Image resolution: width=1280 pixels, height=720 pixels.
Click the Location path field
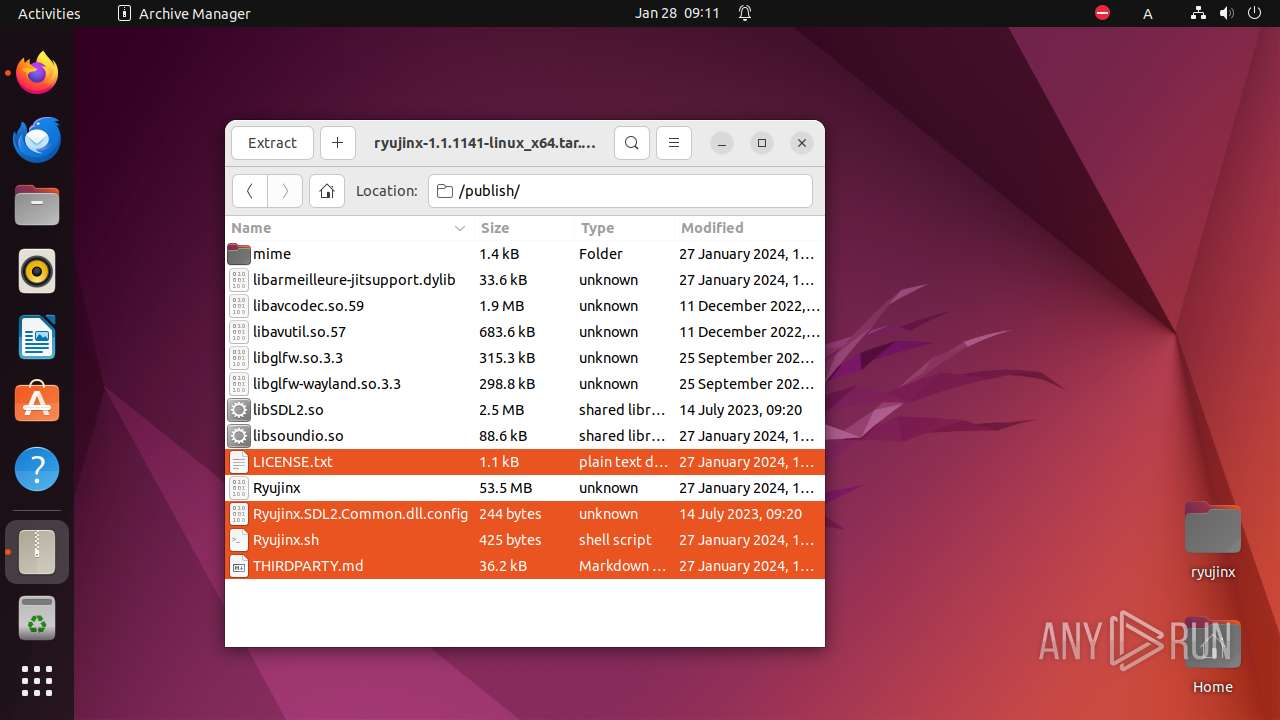click(x=620, y=191)
